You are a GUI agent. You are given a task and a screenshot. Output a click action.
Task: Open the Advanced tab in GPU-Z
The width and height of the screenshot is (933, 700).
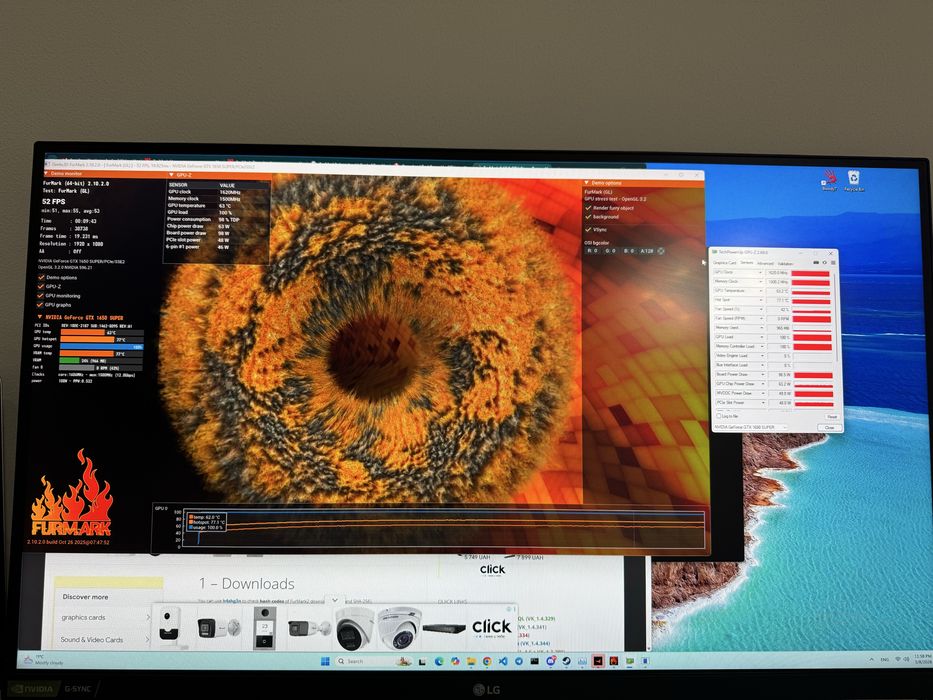(765, 263)
